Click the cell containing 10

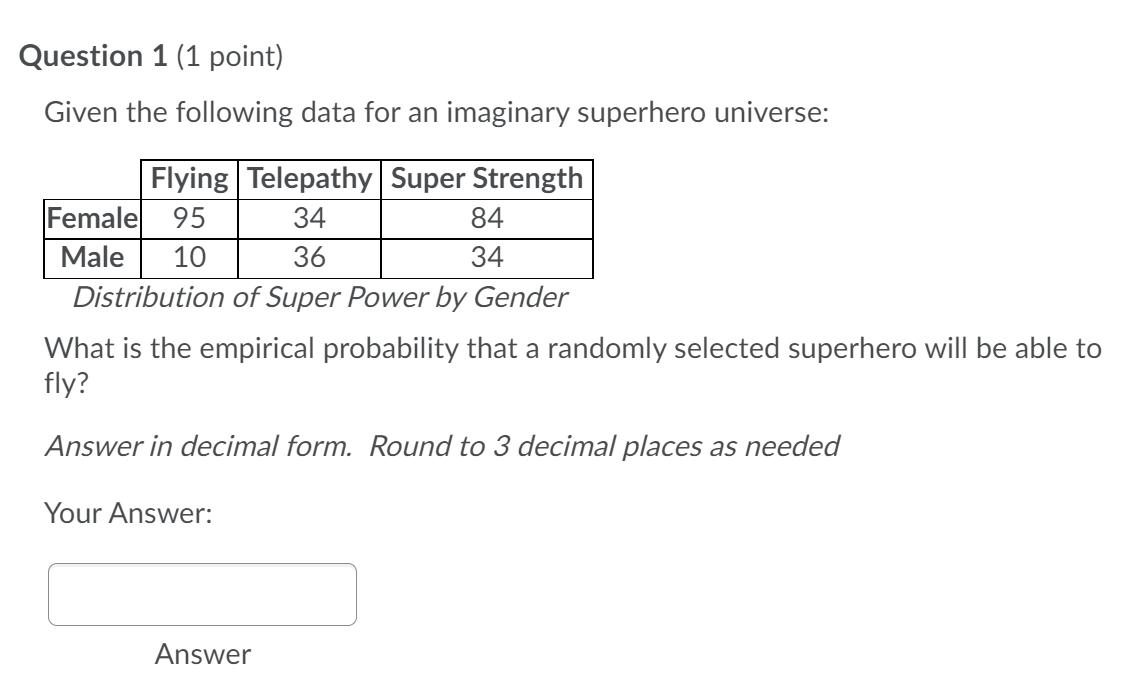[189, 259]
